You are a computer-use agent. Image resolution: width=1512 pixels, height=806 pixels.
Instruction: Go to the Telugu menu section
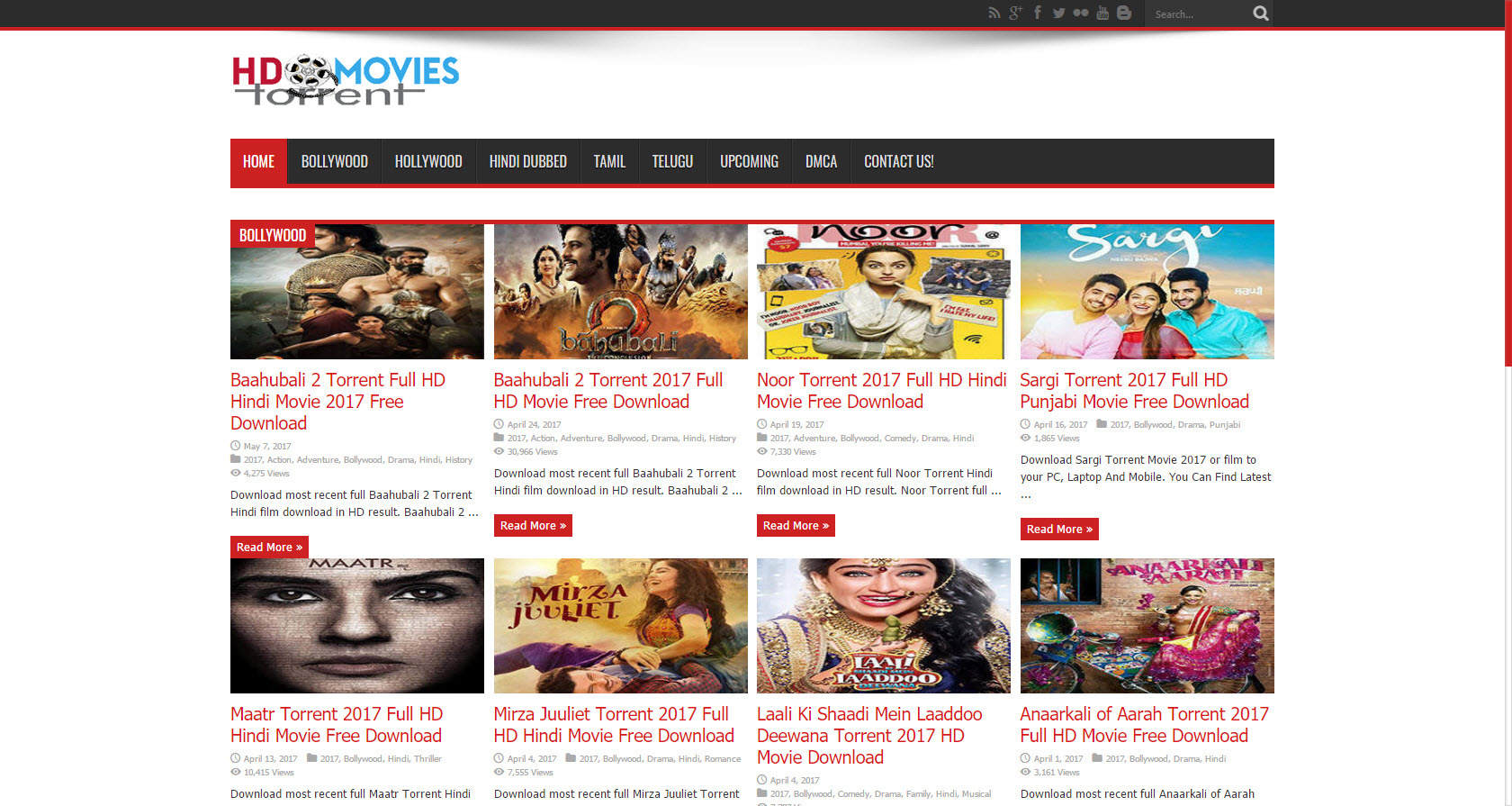click(672, 162)
